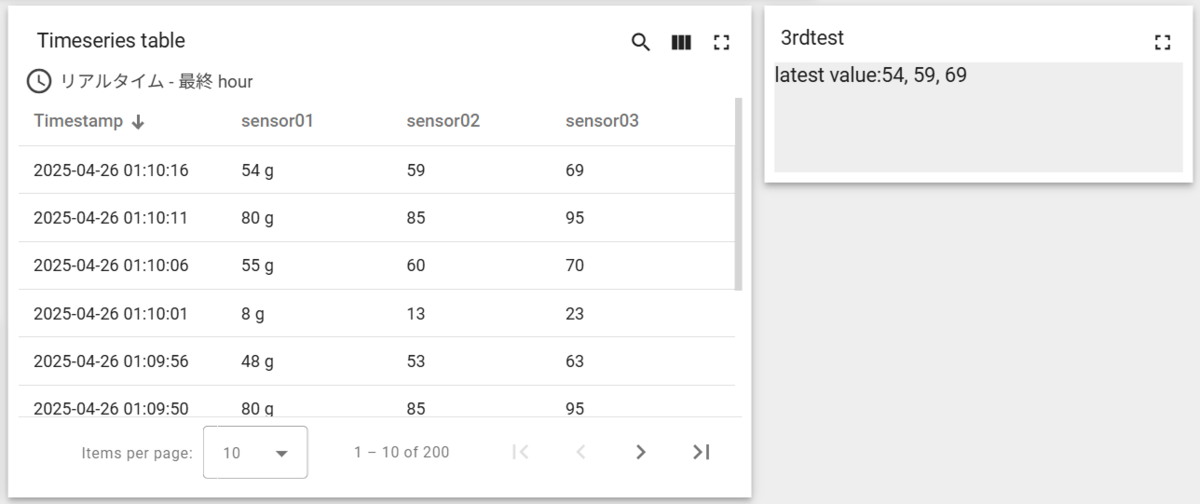The image size is (1200, 504).
Task: Sort by sensor01 column header
Action: tap(277, 121)
